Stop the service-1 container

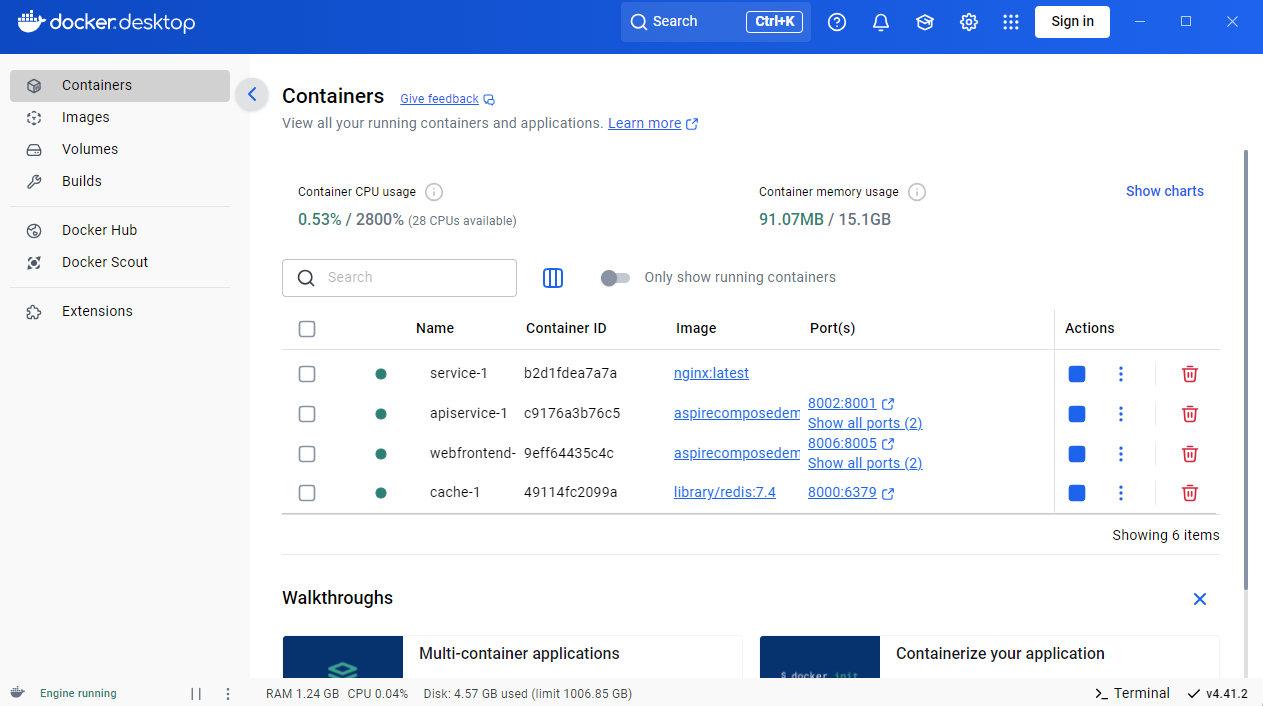(x=1077, y=374)
